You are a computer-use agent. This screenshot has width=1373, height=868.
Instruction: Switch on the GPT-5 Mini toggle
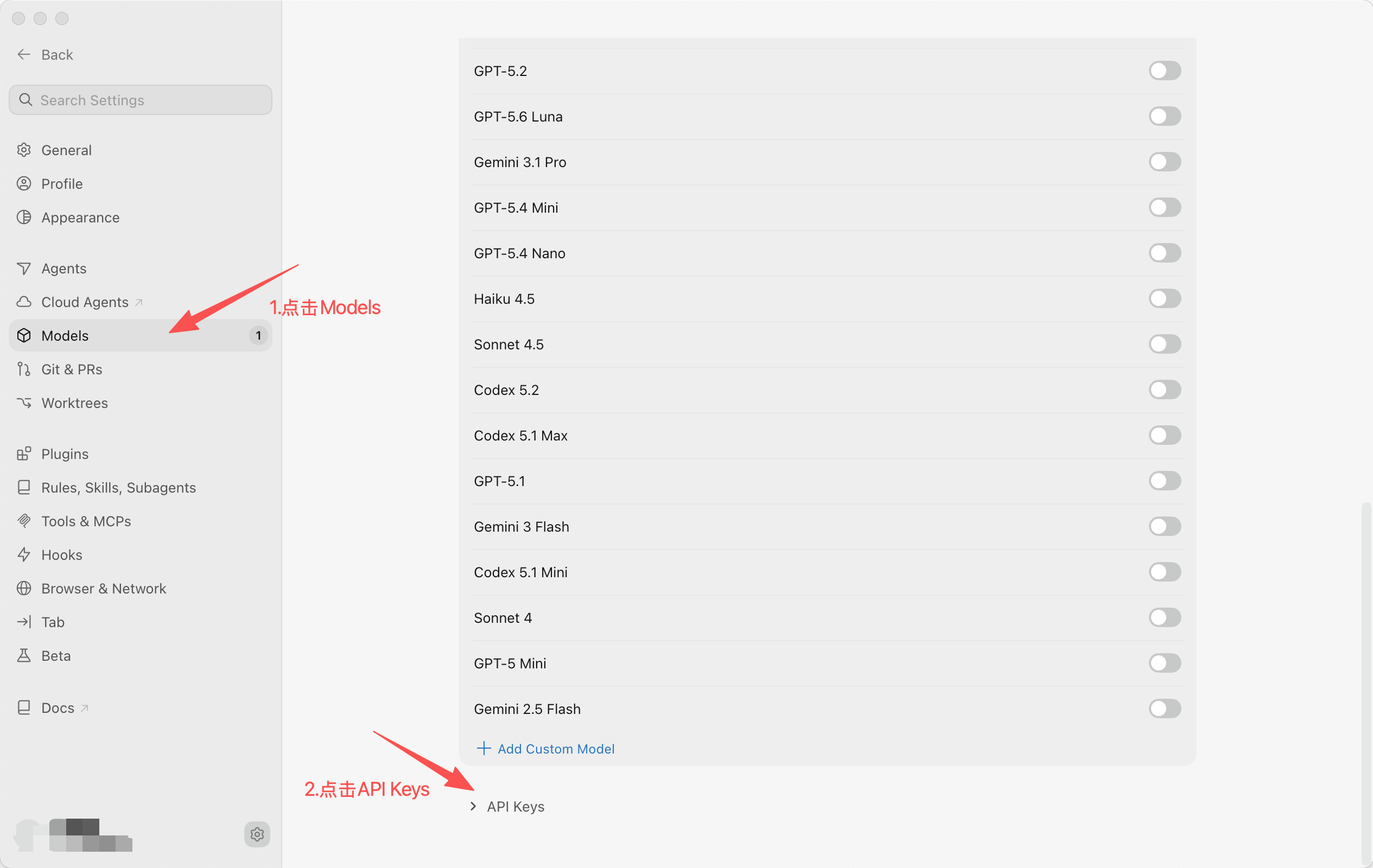(1165, 663)
